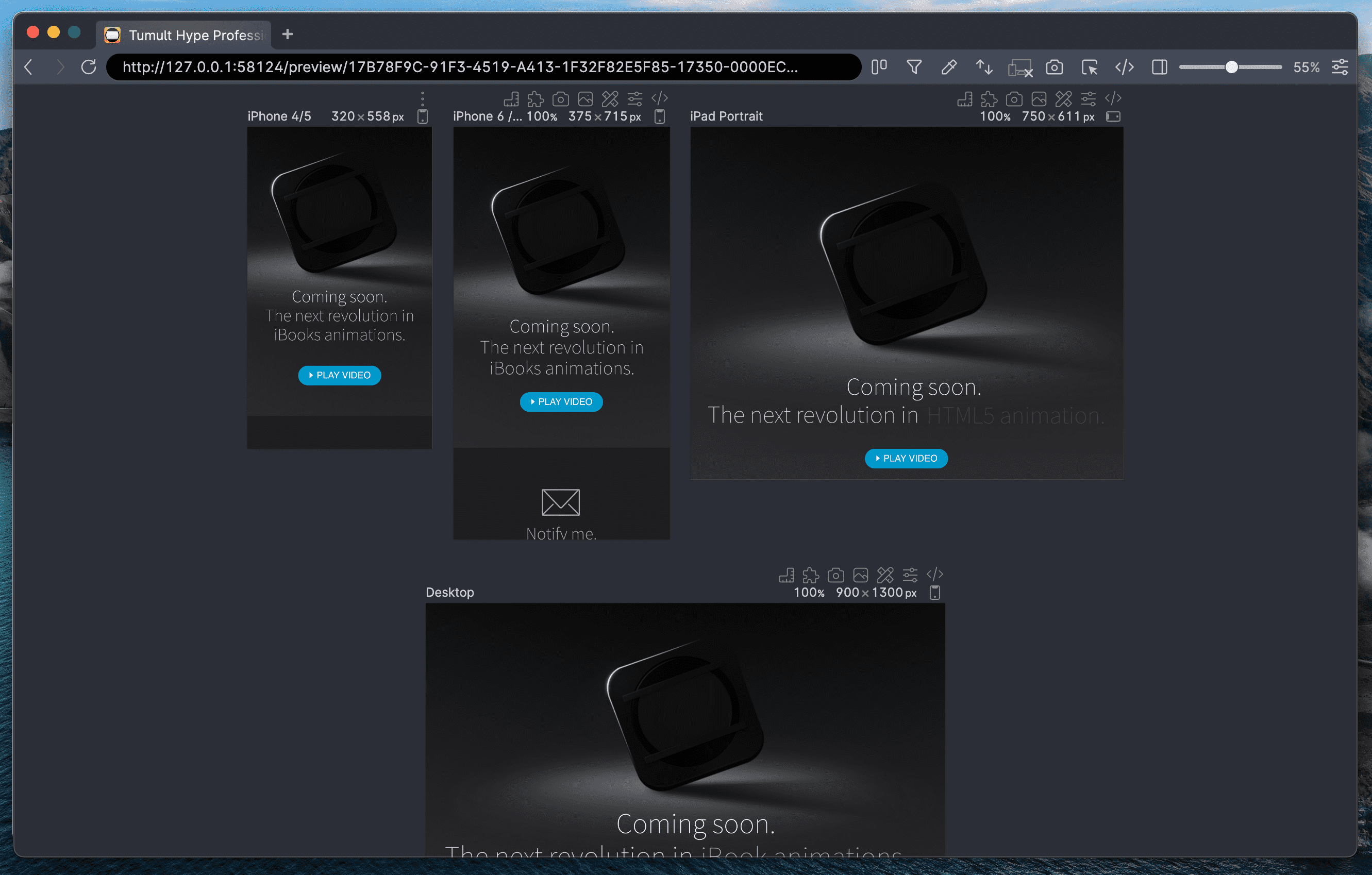Click the devices with X icon
Viewport: 1372px width, 875px height.
(x=1020, y=68)
